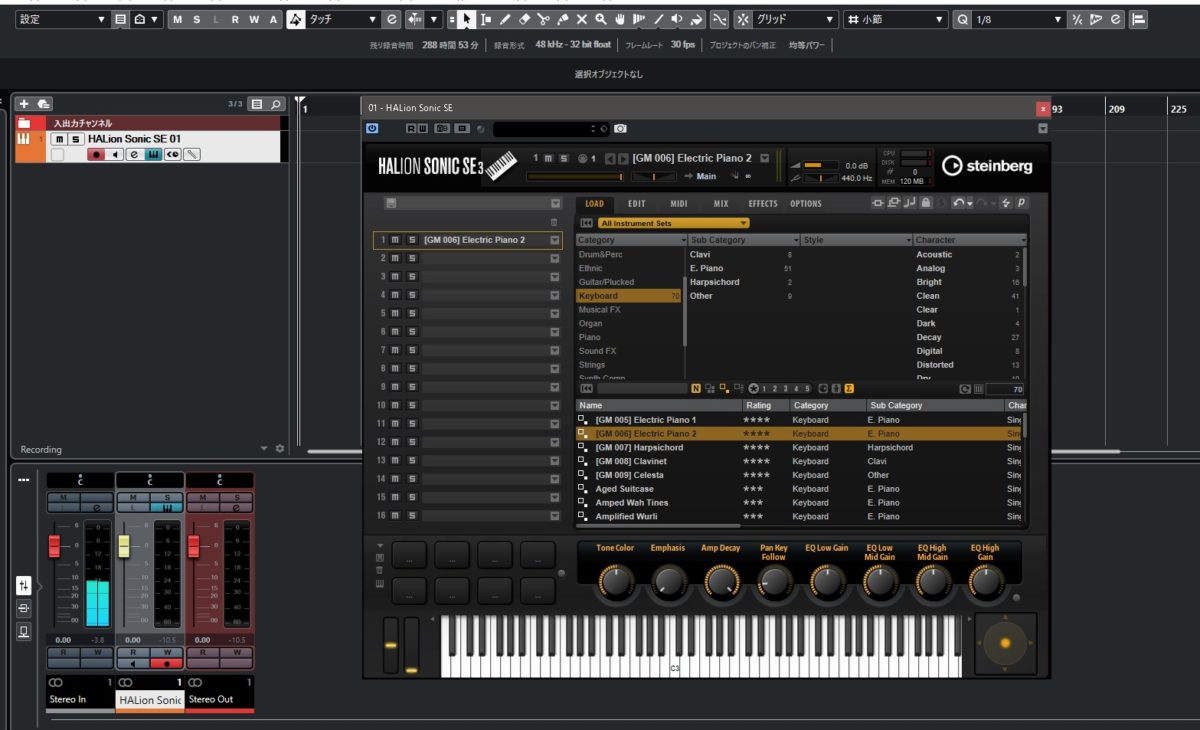This screenshot has height=730, width=1200.
Task: Toggle global Read R automation button
Action: click(x=235, y=19)
